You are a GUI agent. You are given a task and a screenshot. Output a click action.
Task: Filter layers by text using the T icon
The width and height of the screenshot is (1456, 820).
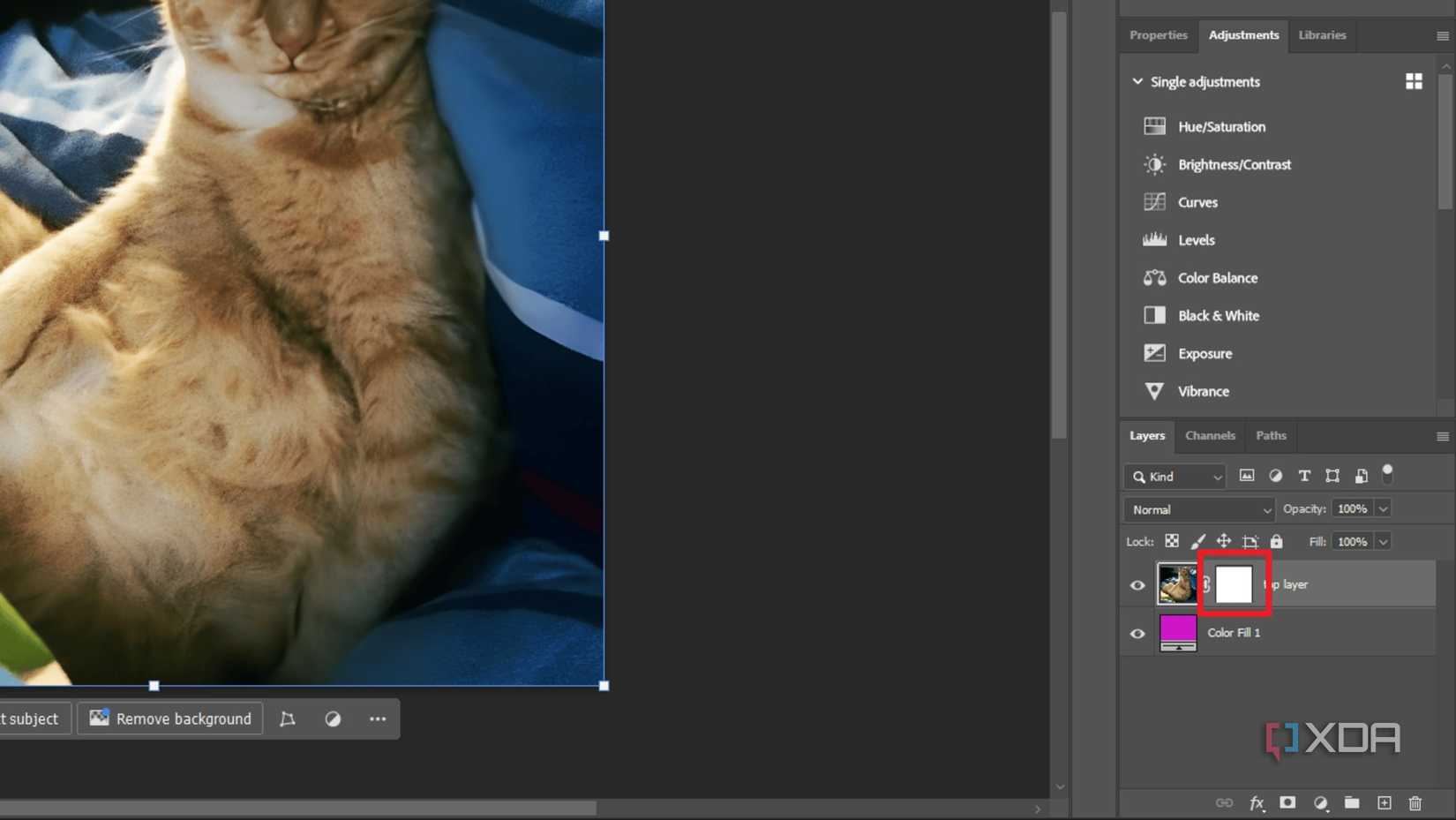tap(1304, 476)
